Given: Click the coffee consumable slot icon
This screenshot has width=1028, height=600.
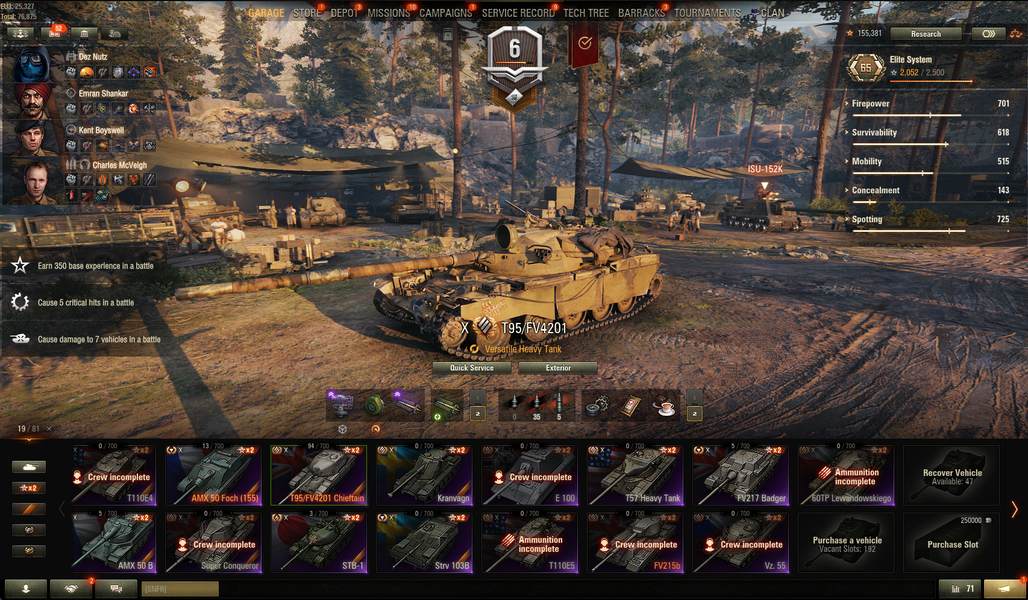Looking at the screenshot, I should 665,407.
